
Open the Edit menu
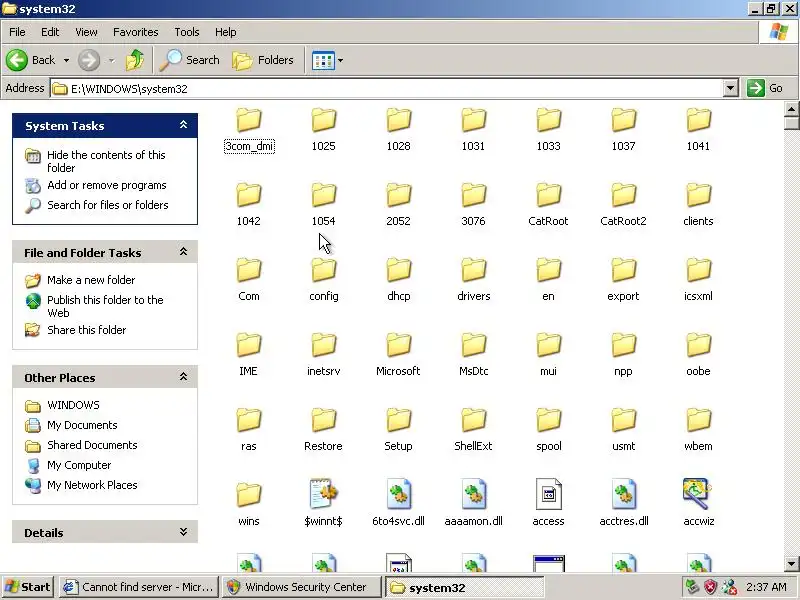click(x=50, y=32)
